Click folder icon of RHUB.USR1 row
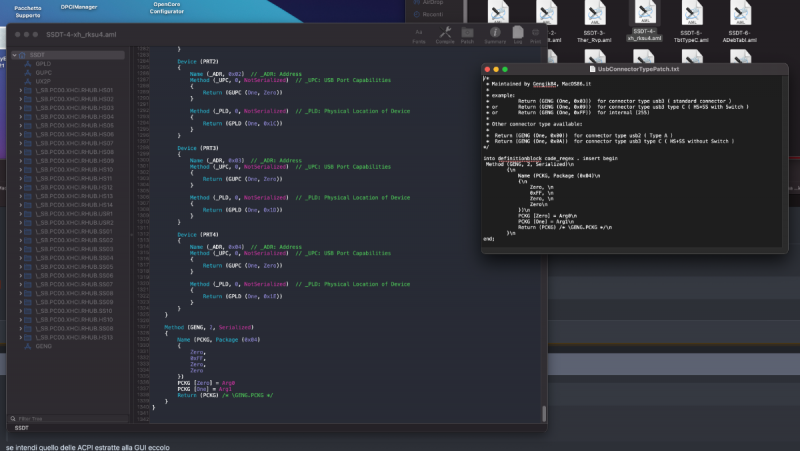 [x=28, y=214]
